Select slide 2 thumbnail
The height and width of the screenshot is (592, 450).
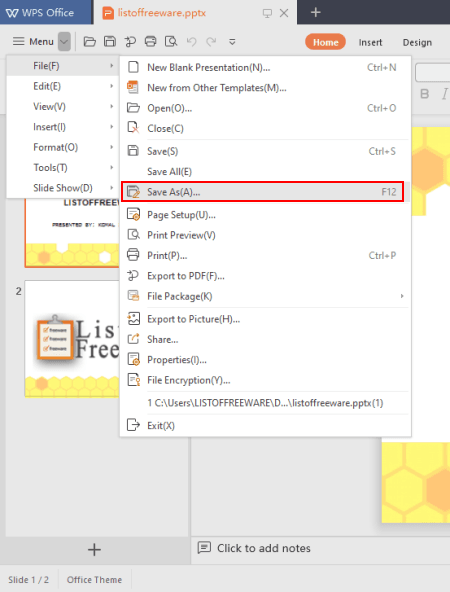pyautogui.click(x=72, y=339)
